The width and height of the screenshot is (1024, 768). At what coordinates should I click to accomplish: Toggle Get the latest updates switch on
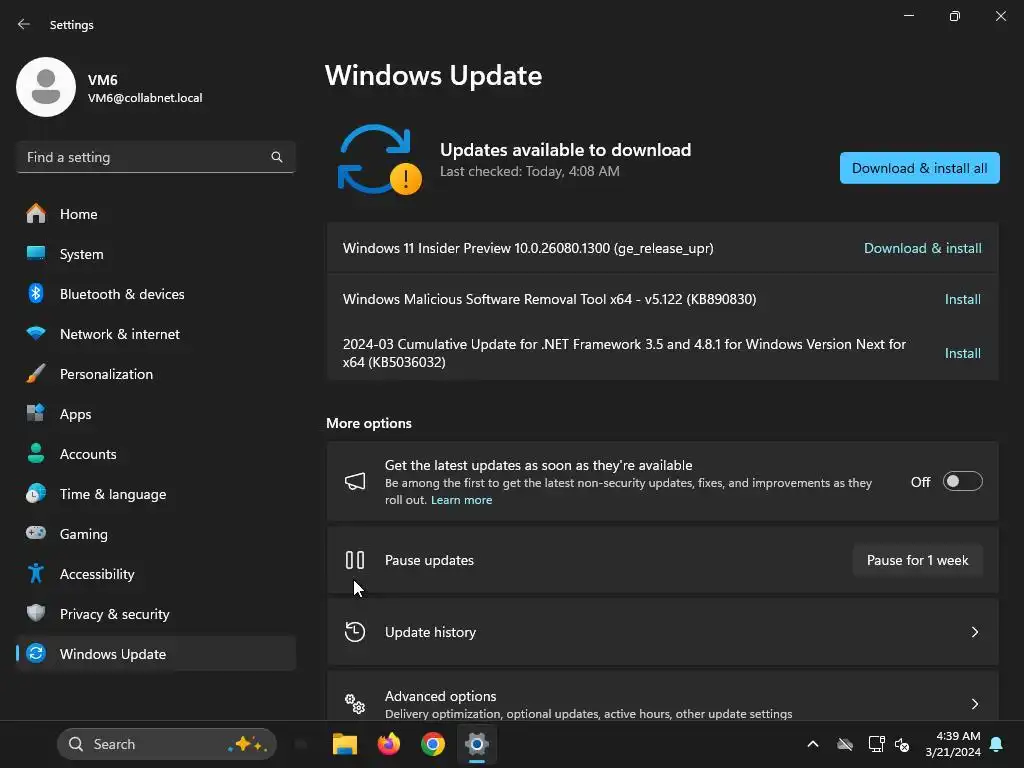pos(963,481)
